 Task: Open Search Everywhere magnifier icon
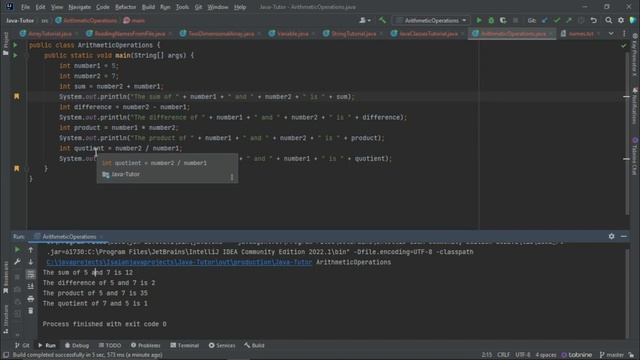[609, 20]
